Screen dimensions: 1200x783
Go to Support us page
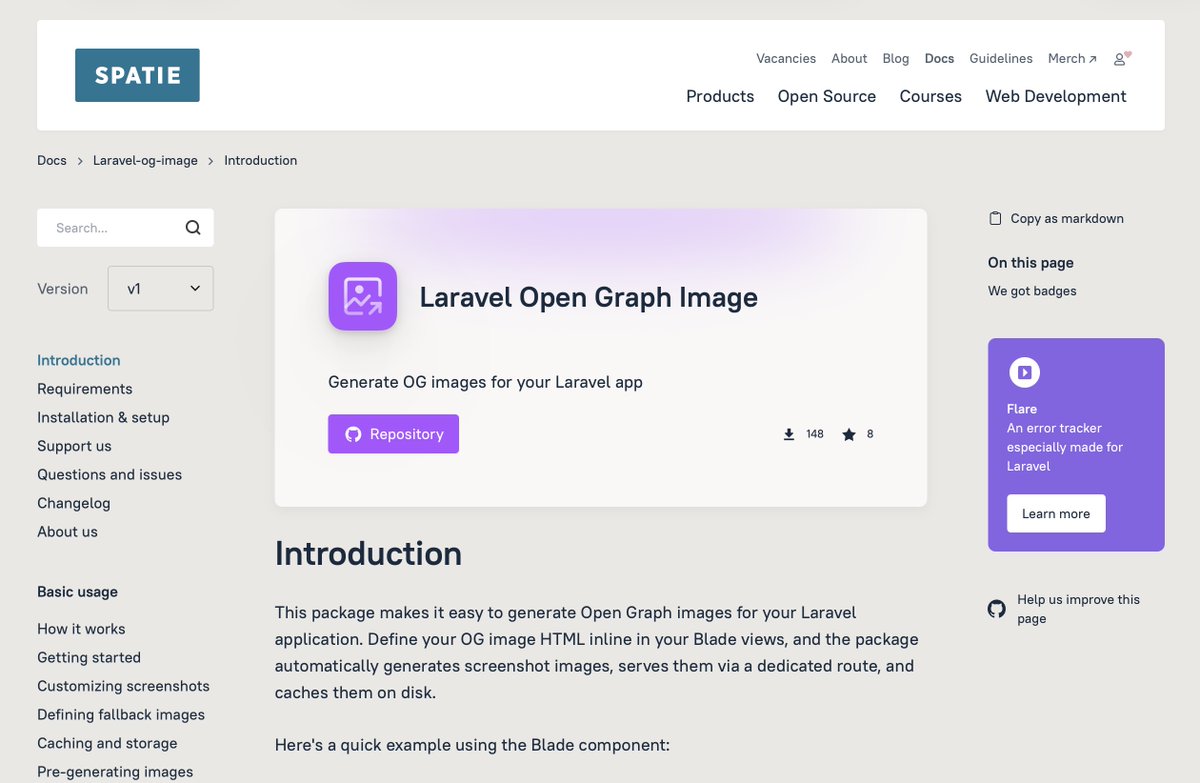(74, 446)
